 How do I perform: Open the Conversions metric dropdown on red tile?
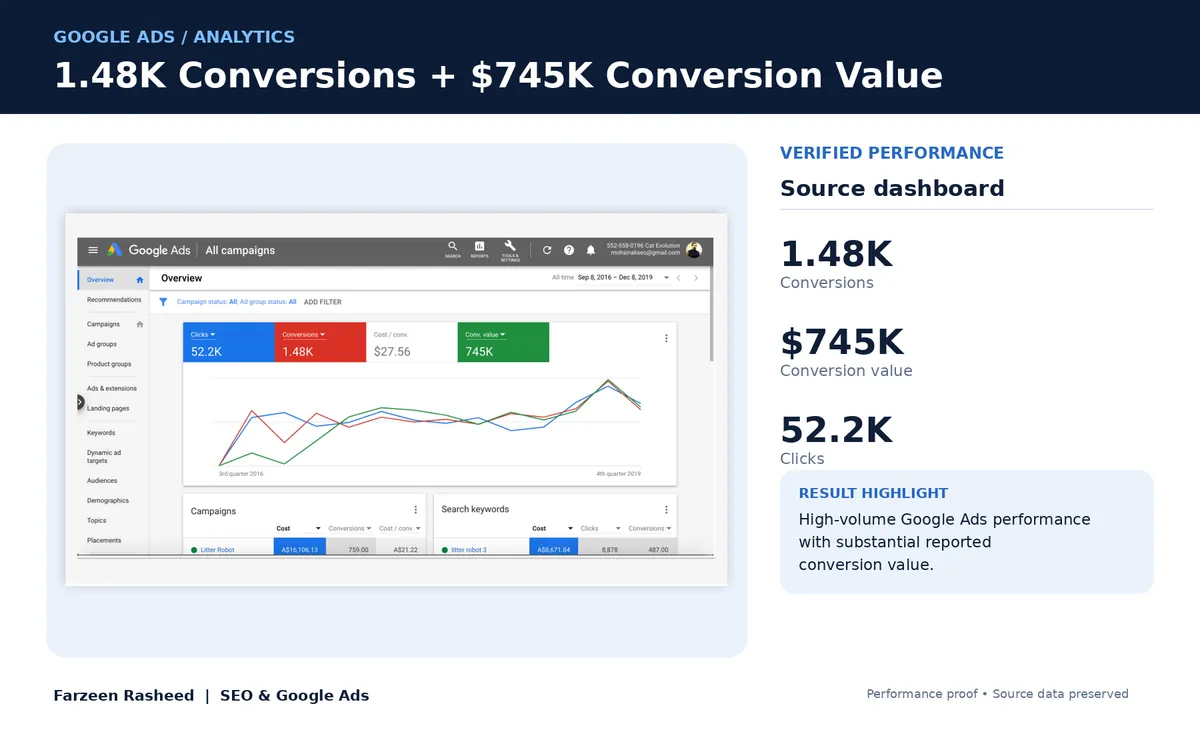coord(304,334)
